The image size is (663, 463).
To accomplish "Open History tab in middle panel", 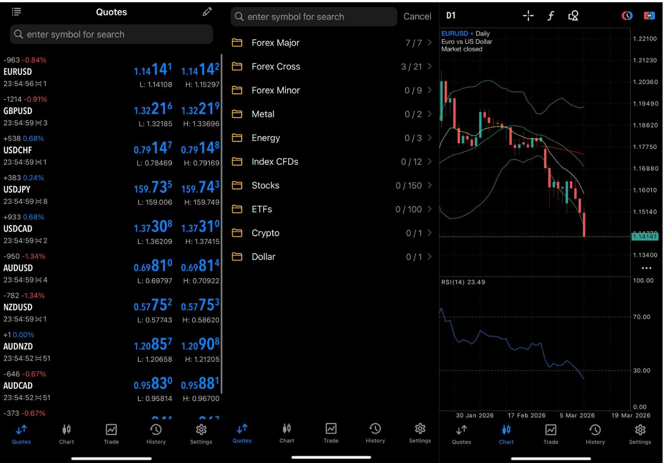I will (375, 433).
